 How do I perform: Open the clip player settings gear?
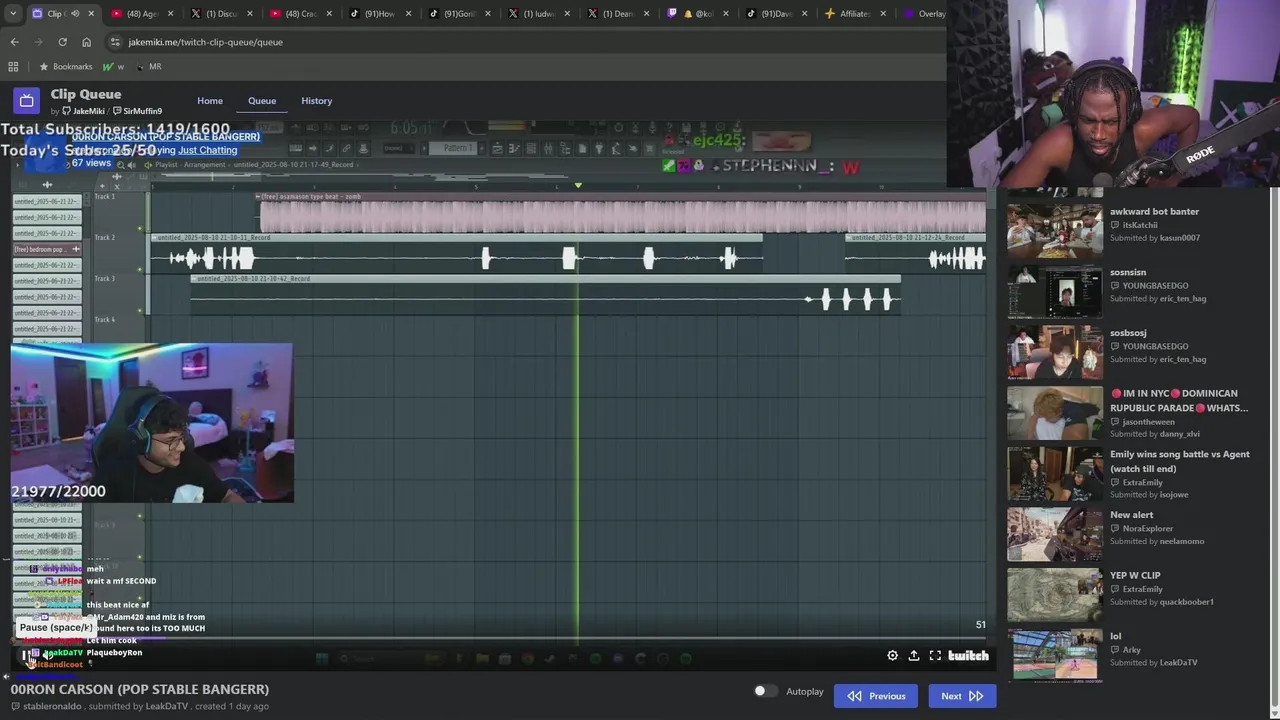pos(892,655)
